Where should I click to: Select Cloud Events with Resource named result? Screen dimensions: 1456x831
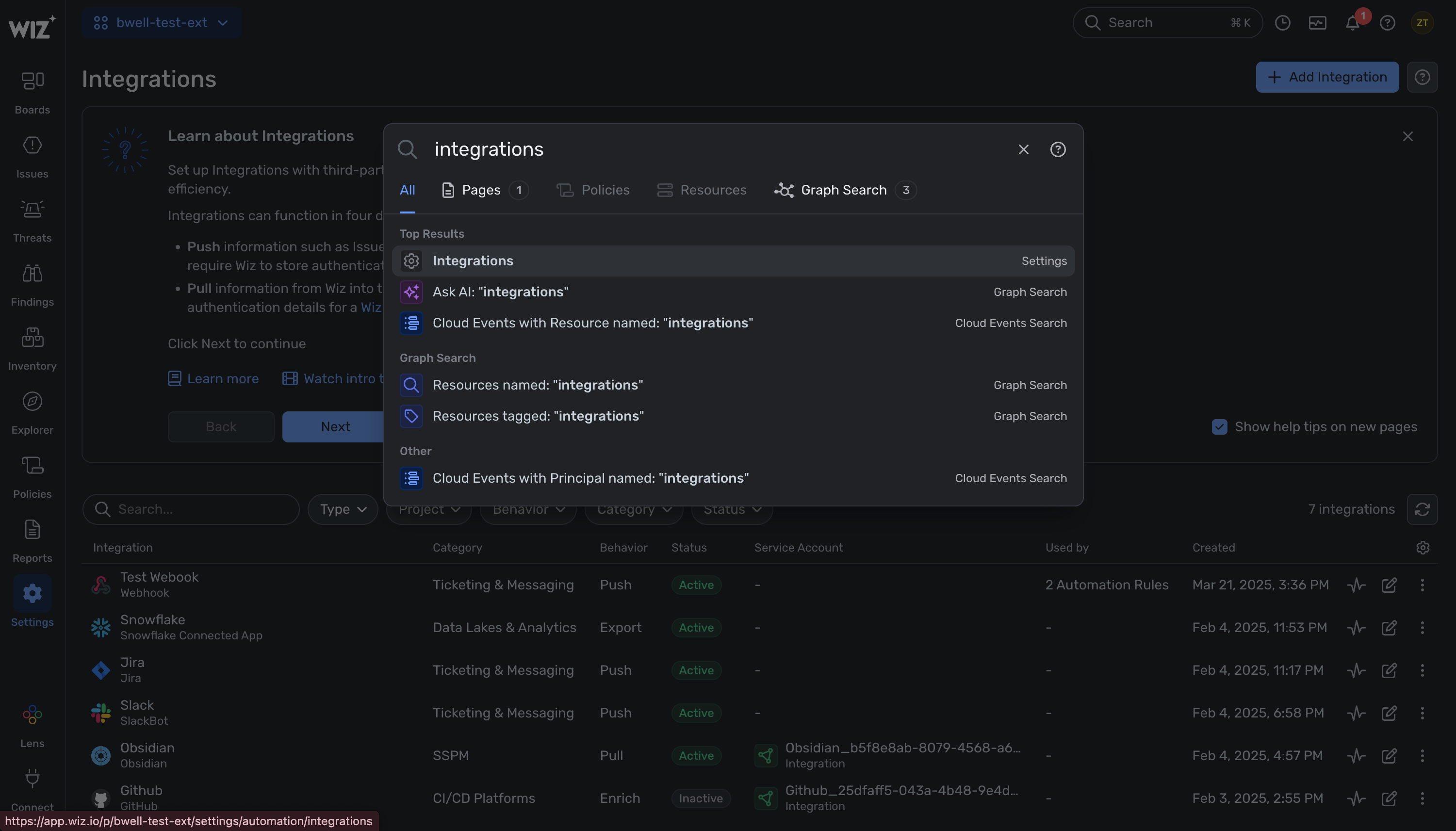[733, 323]
